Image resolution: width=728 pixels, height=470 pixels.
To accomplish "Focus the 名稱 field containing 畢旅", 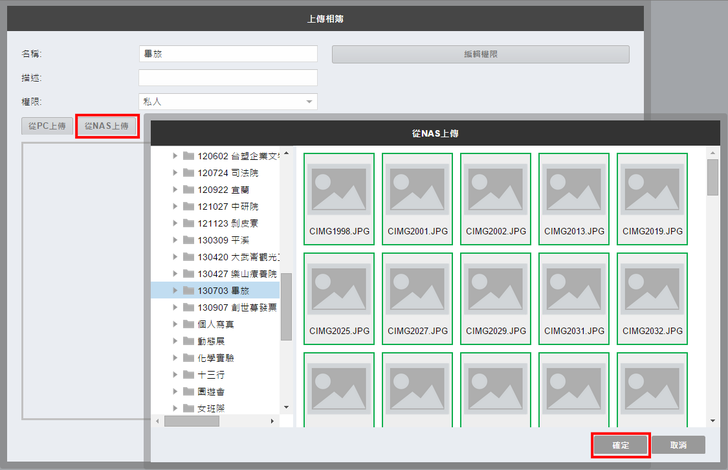I will pyautogui.click(x=228, y=54).
